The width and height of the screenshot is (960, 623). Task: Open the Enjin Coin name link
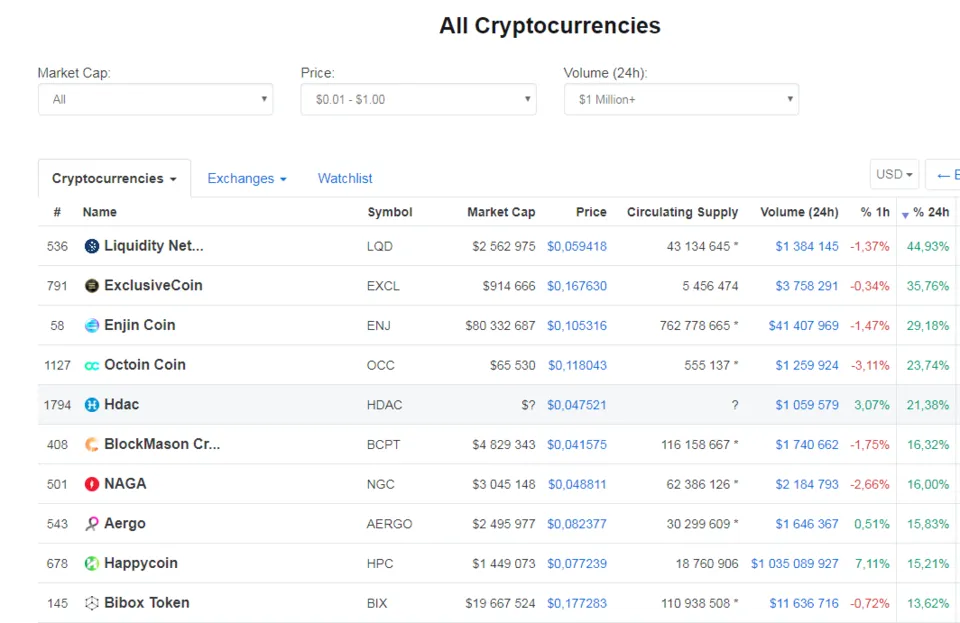coord(140,325)
